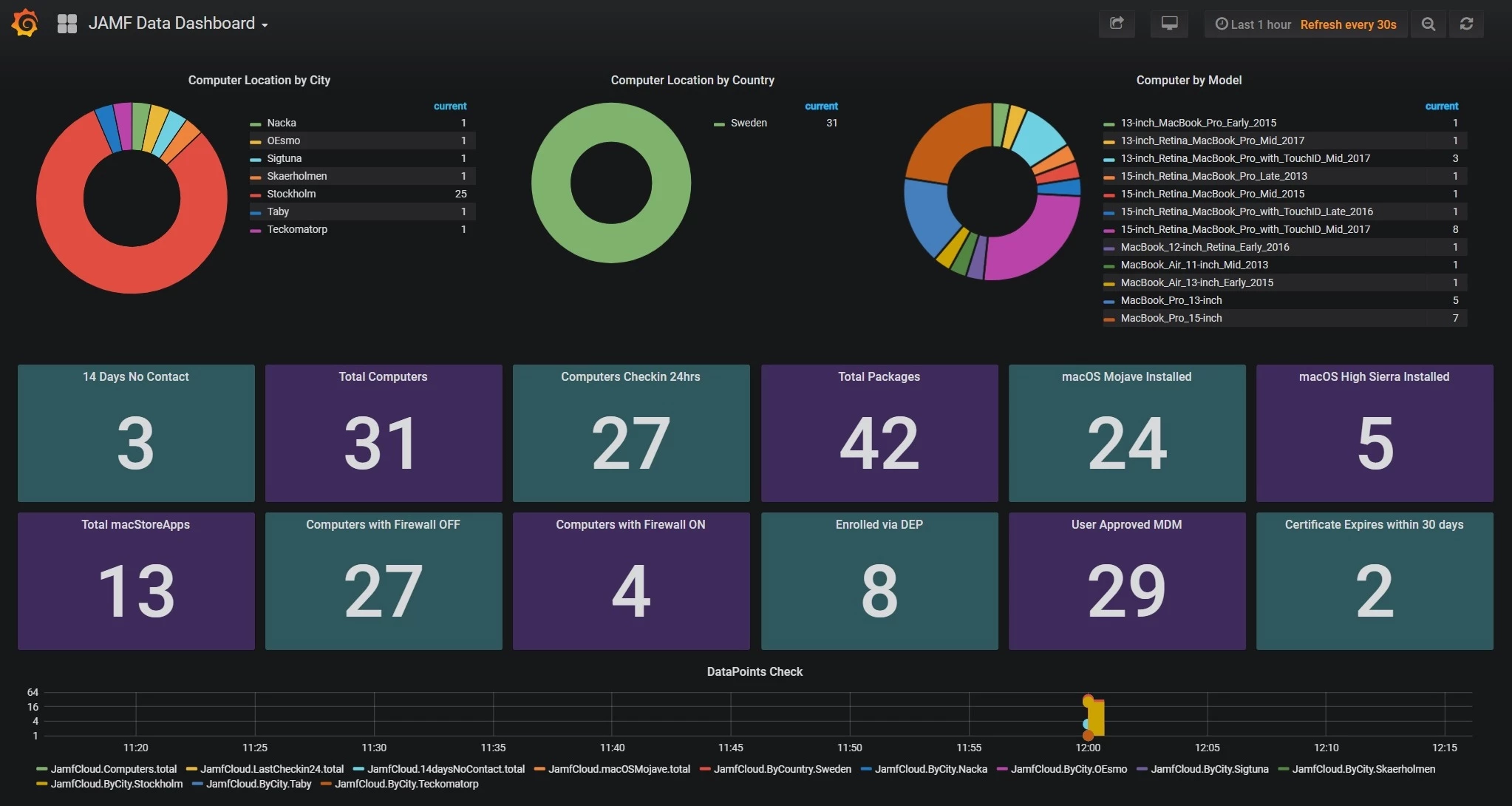Click Refresh every 30s text
The image size is (1512, 806).
click(x=1348, y=24)
